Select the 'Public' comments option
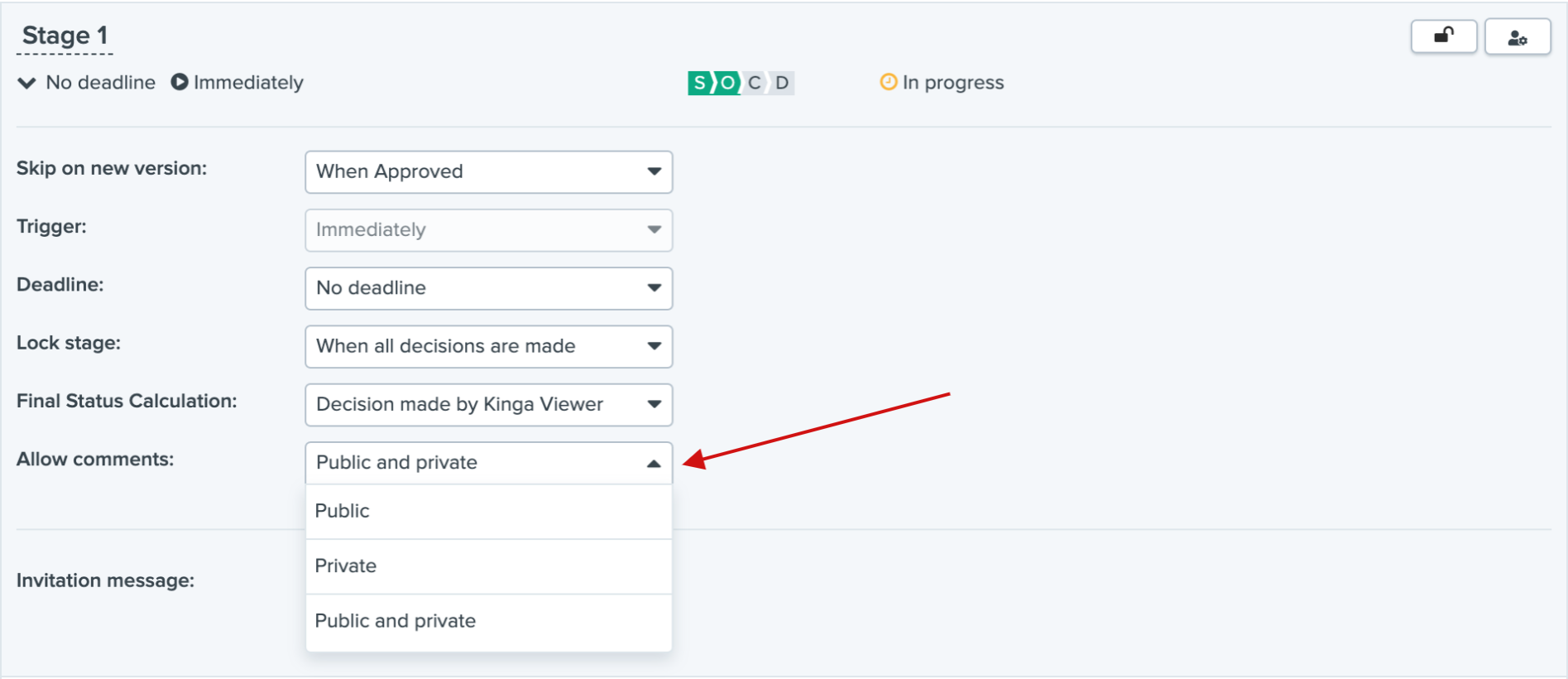The height and width of the screenshot is (679, 1568). [488, 511]
